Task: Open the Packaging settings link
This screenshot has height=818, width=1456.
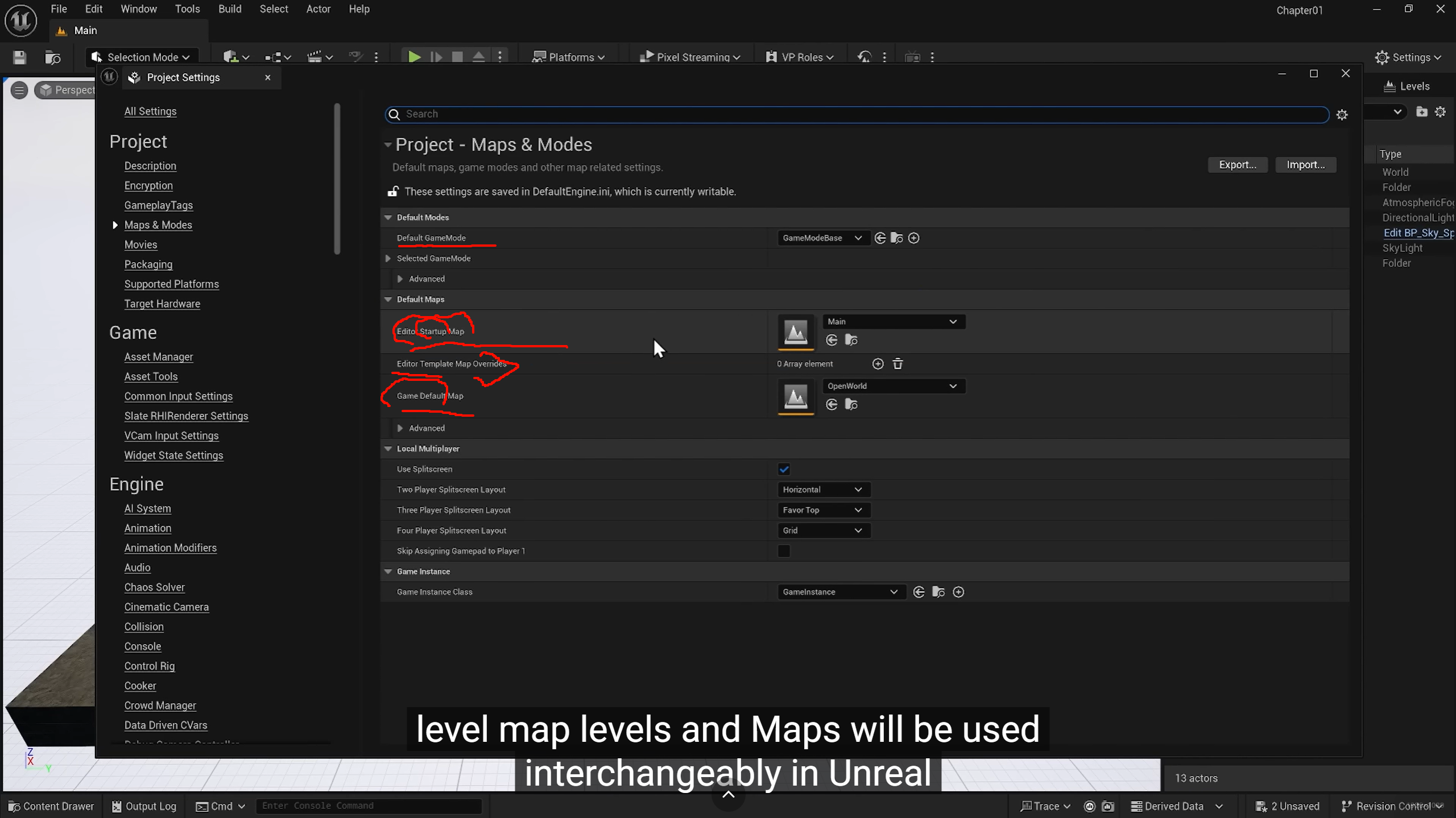Action: pos(148,264)
